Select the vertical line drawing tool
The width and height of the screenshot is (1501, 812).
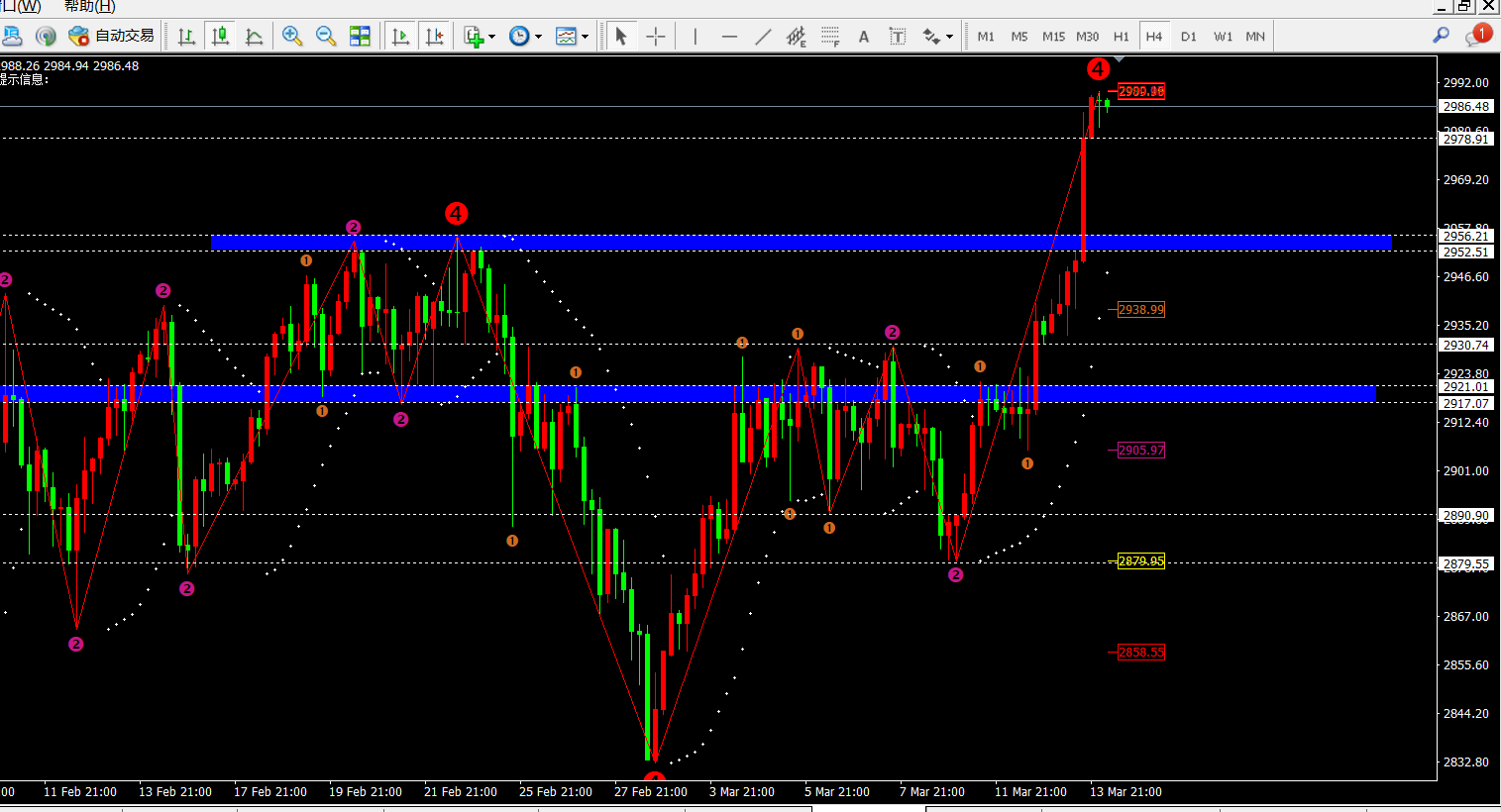pyautogui.click(x=696, y=37)
